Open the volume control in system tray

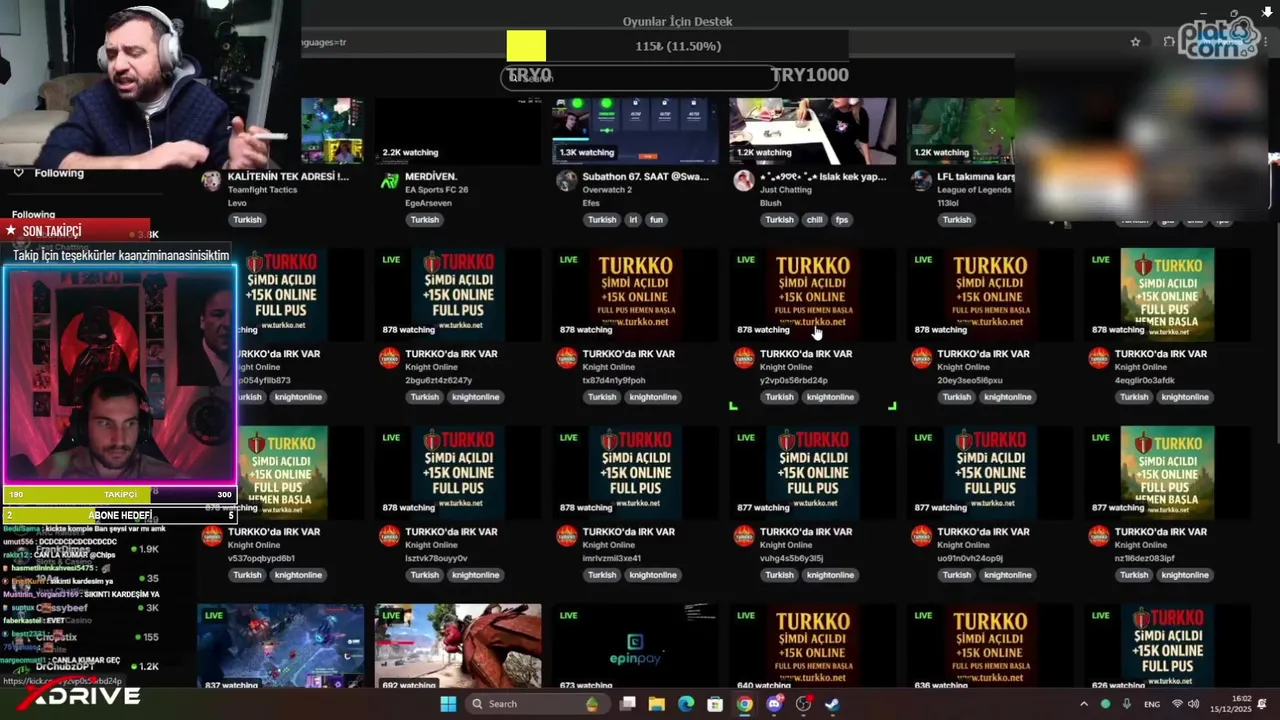tap(1195, 704)
